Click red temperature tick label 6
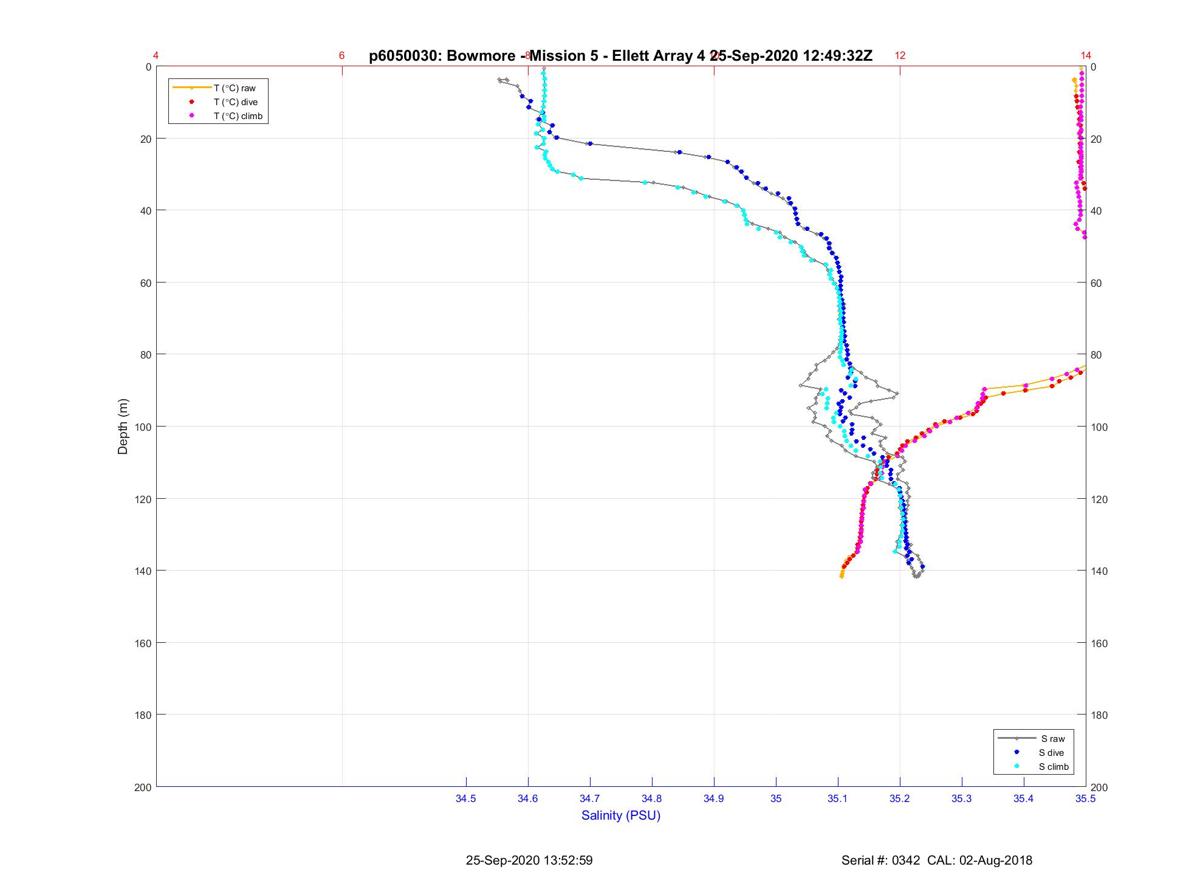This screenshot has width=1200, height=885. (342, 56)
